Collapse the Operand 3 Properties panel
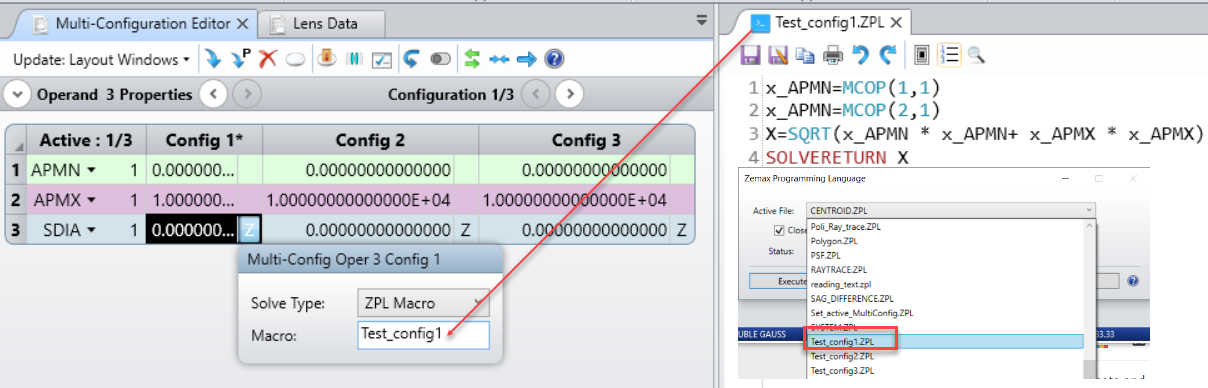The height and width of the screenshot is (388, 1208). (x=17, y=95)
